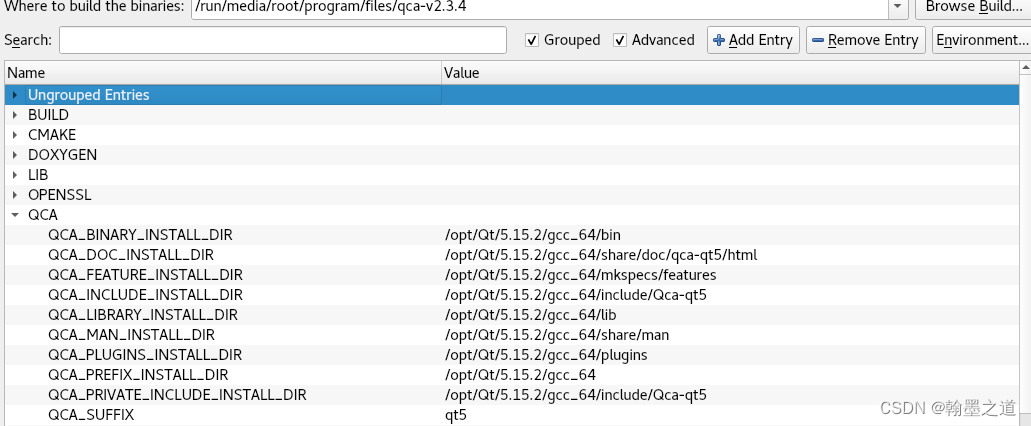Viewport: 1031px width, 426px height.
Task: Click the plus icon on Add Entry
Action: coord(718,40)
